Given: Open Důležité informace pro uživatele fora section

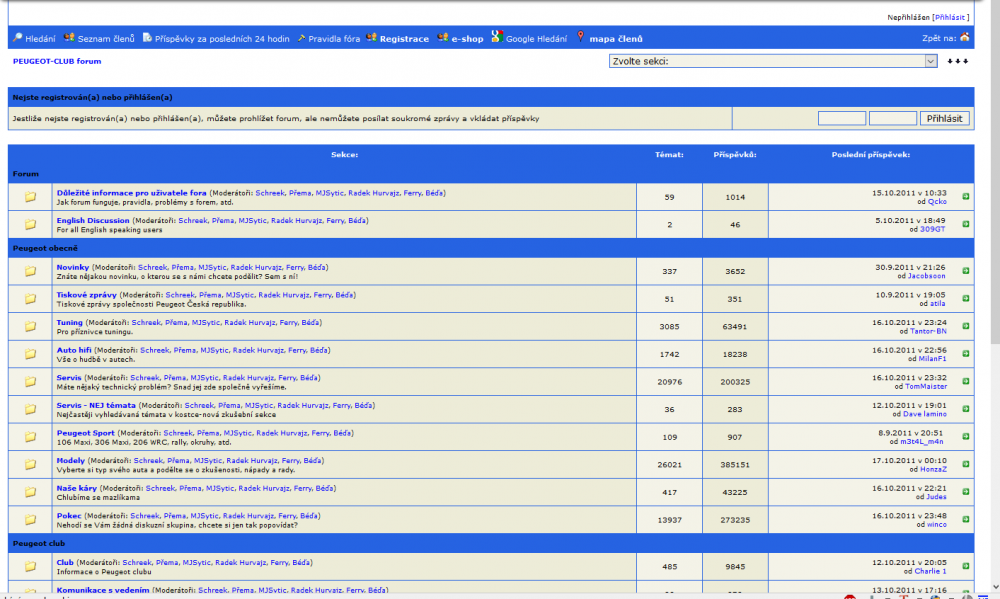Looking at the screenshot, I should [131, 193].
